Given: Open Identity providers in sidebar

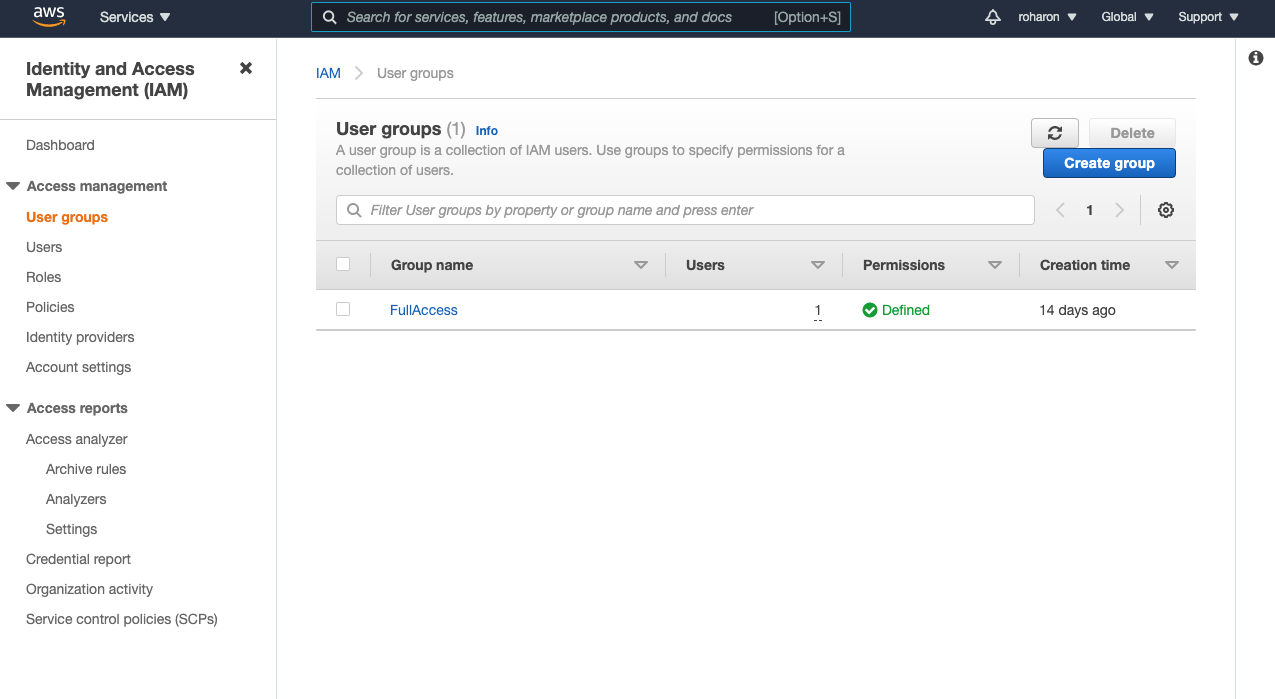Looking at the screenshot, I should point(80,337).
